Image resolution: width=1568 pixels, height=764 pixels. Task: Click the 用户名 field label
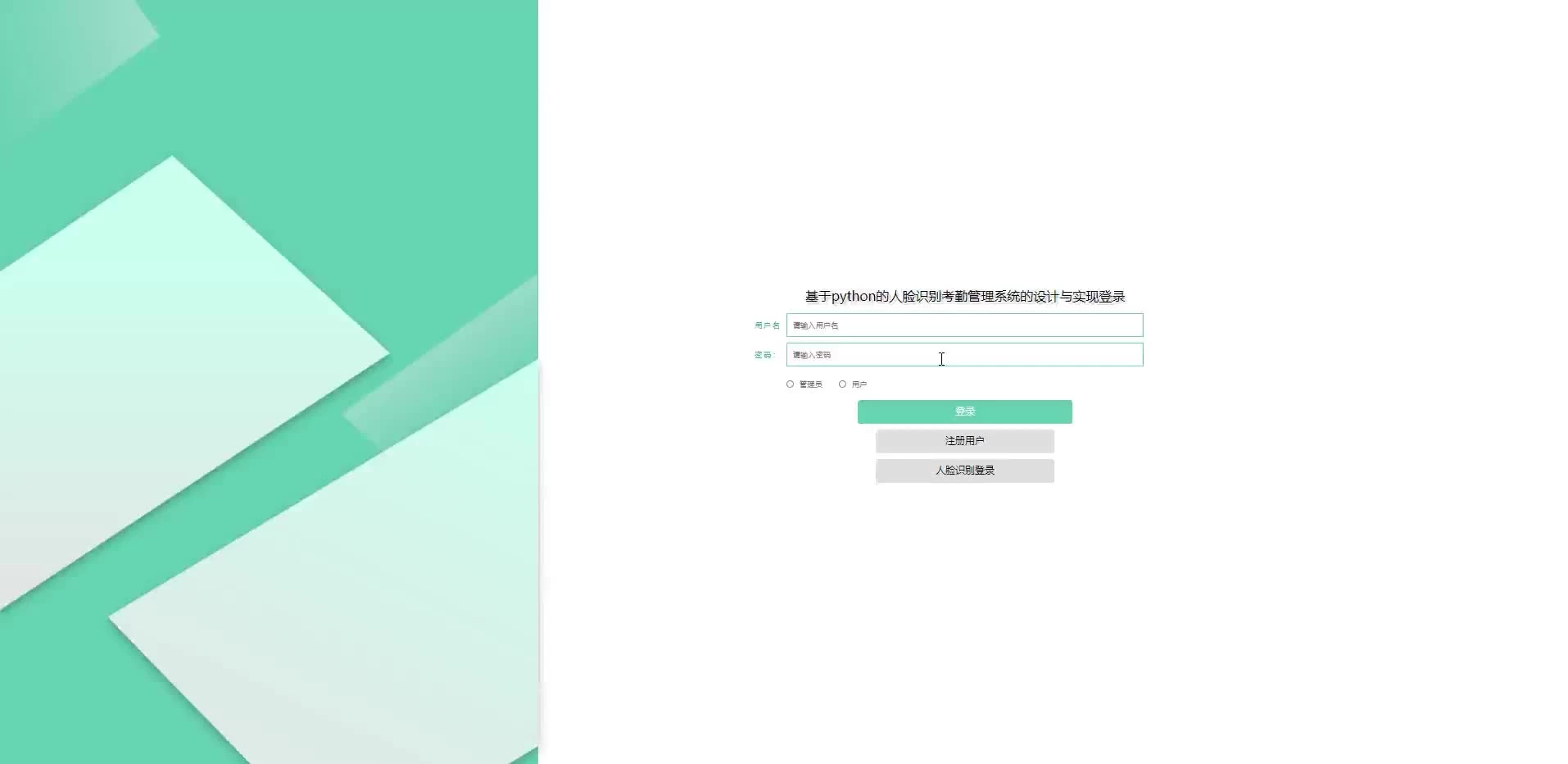(767, 325)
